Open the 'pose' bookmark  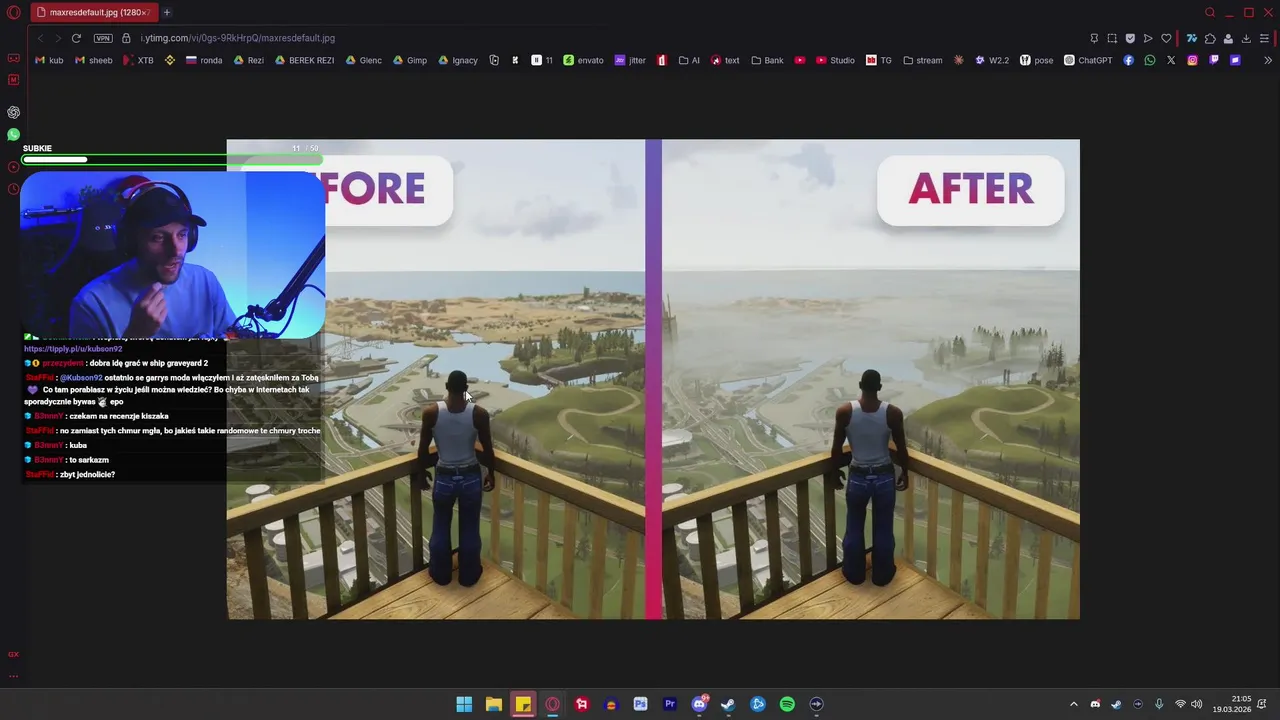(1036, 60)
